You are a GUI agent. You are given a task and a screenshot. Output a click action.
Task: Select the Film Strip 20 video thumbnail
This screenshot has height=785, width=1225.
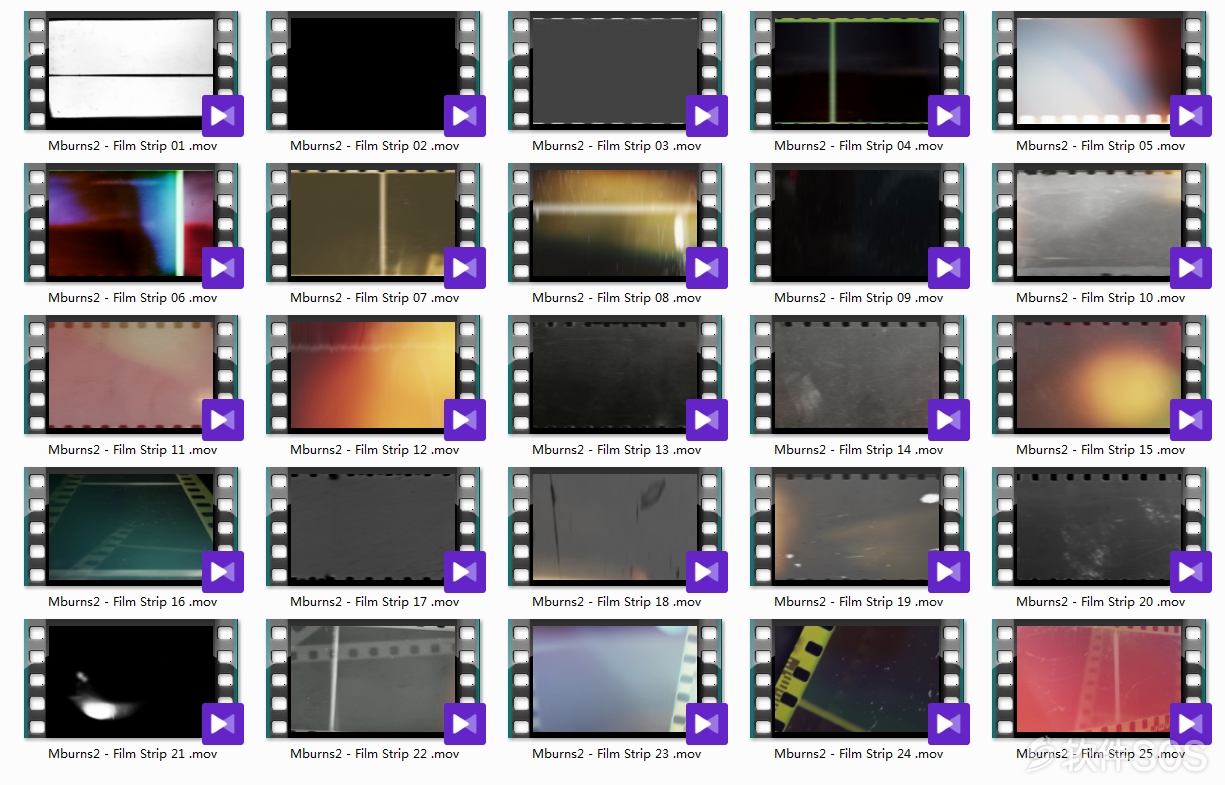point(1100,527)
